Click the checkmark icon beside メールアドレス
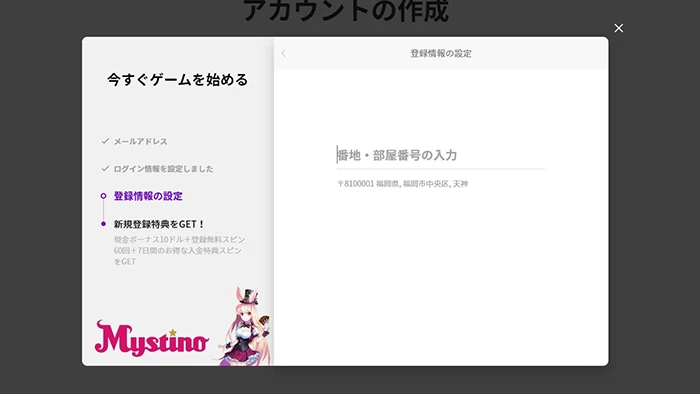 tap(105, 141)
